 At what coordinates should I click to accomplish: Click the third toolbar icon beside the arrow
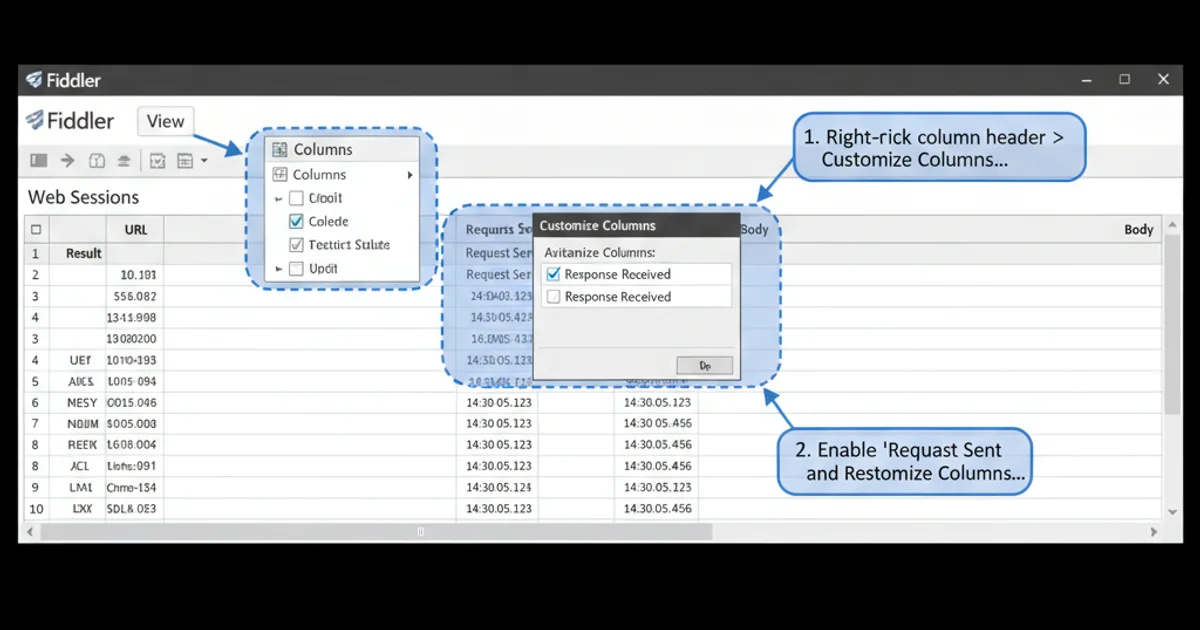coord(97,160)
